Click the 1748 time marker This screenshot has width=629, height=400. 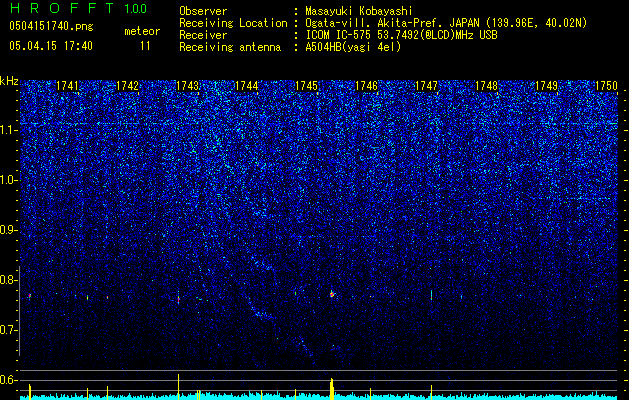[486, 86]
